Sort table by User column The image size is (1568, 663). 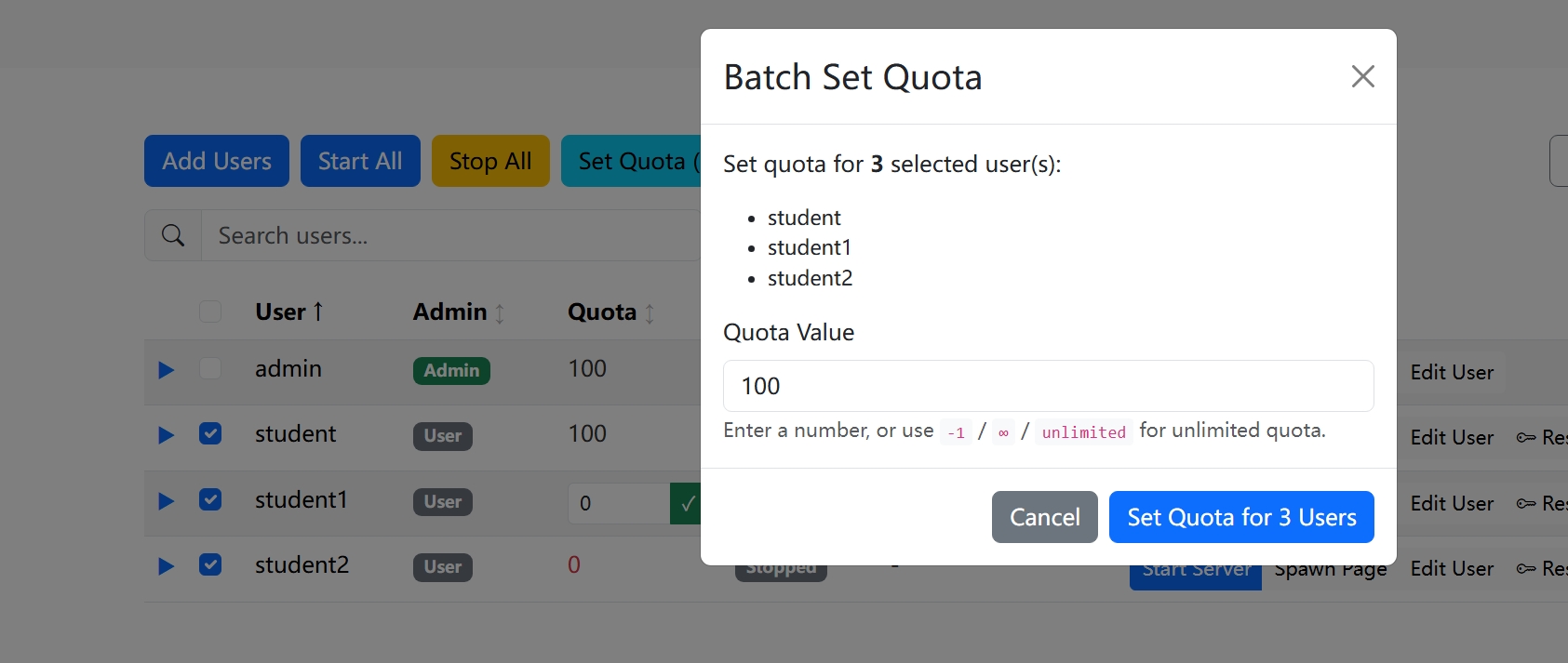pos(289,312)
